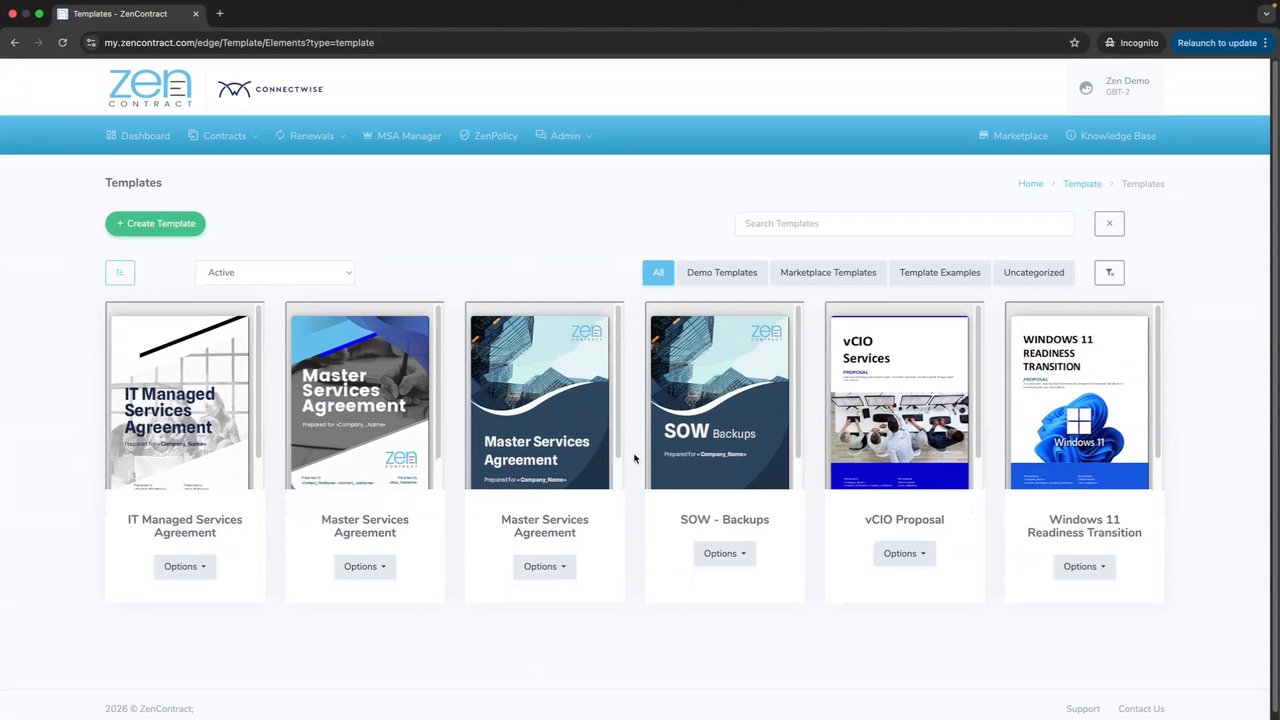Screen dimensions: 1280x720
Task: Reload the page with the browser refresh icon
Action: click(x=62, y=43)
